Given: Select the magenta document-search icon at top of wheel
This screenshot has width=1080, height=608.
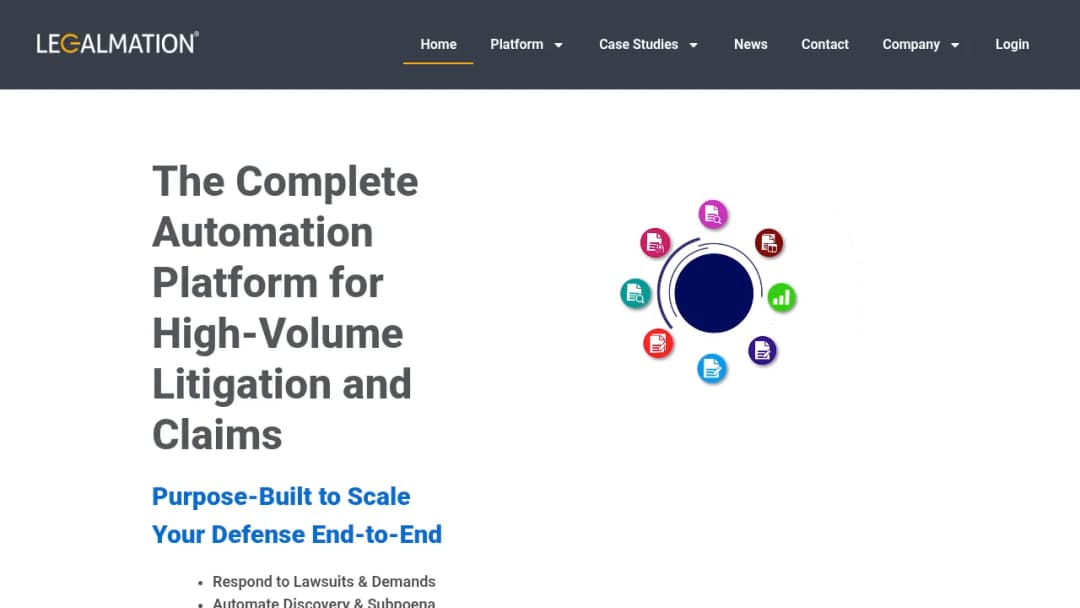Looking at the screenshot, I should (x=713, y=215).
